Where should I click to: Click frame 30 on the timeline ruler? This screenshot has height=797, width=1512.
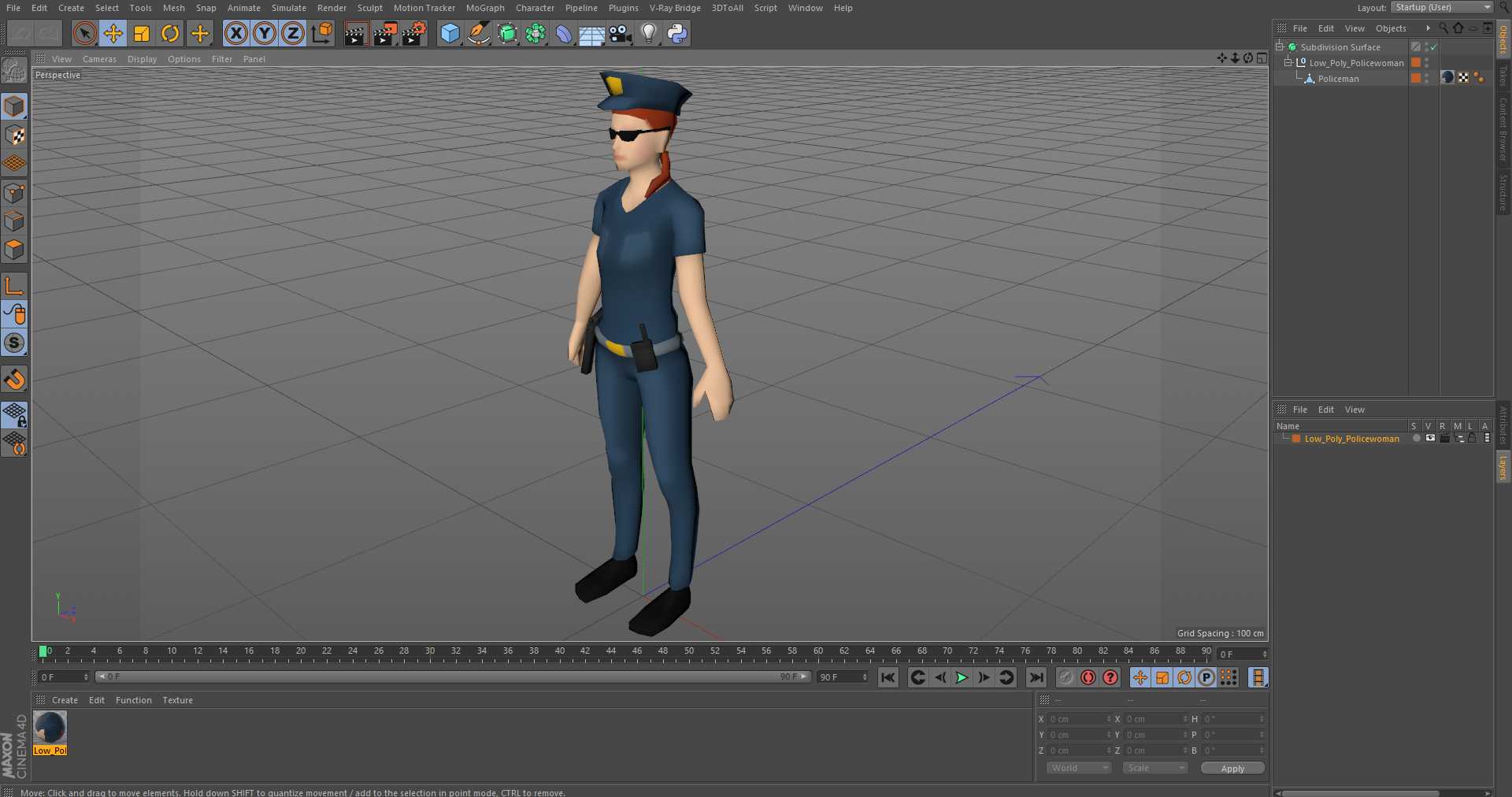(430, 651)
